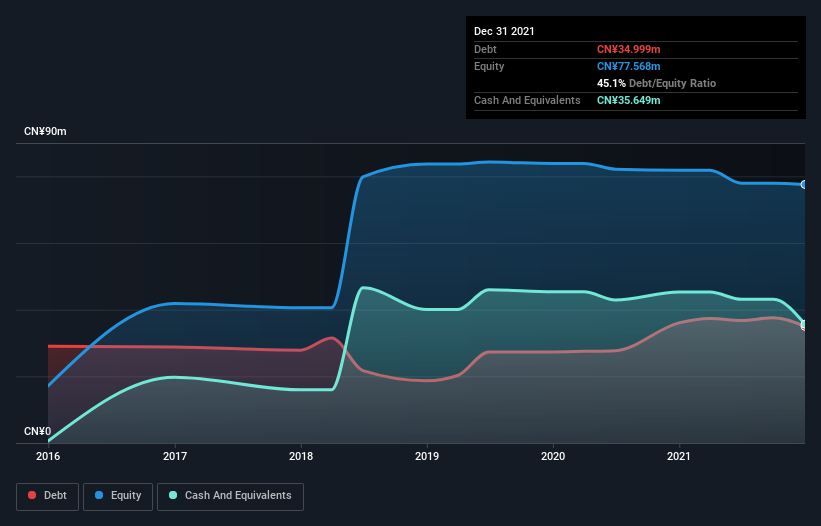Screen dimensions: 821x526
Task: Click the Debt row label in tooltip
Action: pyautogui.click(x=485, y=49)
